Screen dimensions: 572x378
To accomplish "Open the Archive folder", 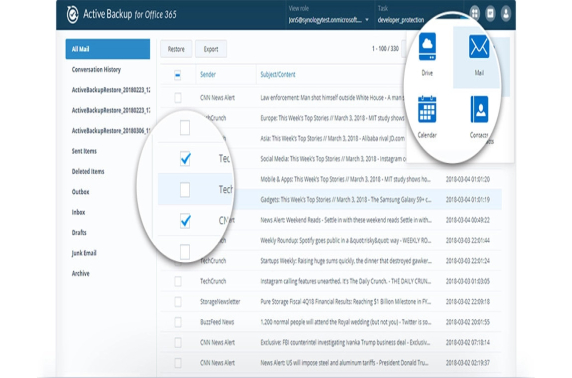I will (80, 274).
